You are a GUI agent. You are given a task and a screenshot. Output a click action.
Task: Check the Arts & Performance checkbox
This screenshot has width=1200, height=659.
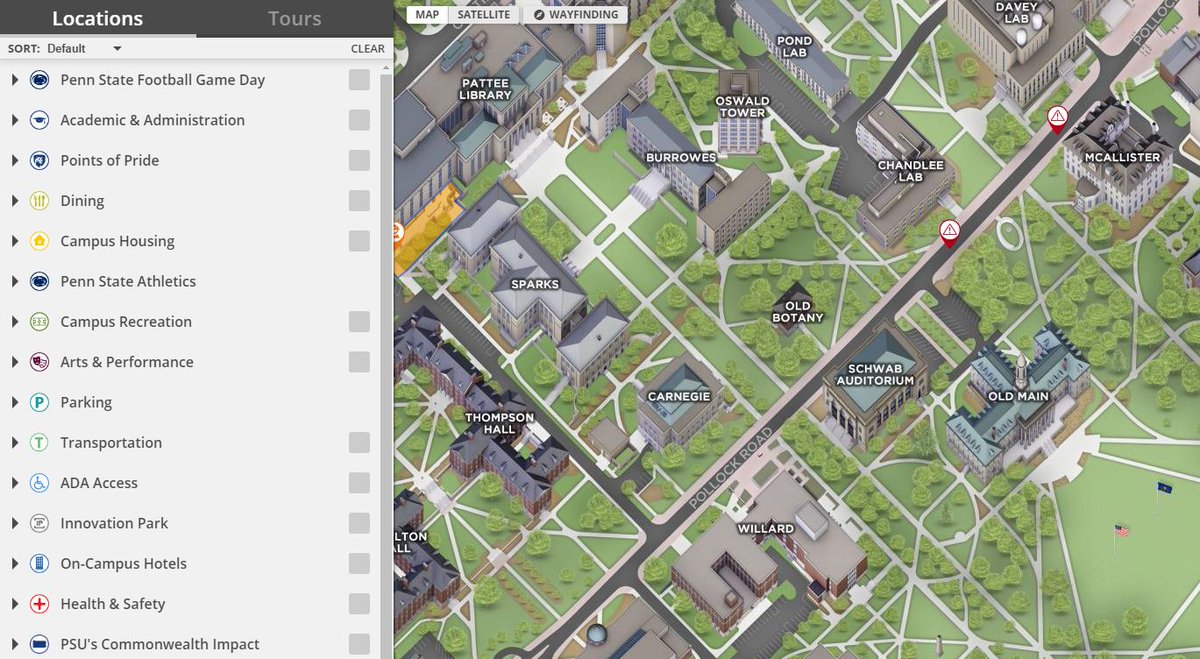(x=359, y=362)
